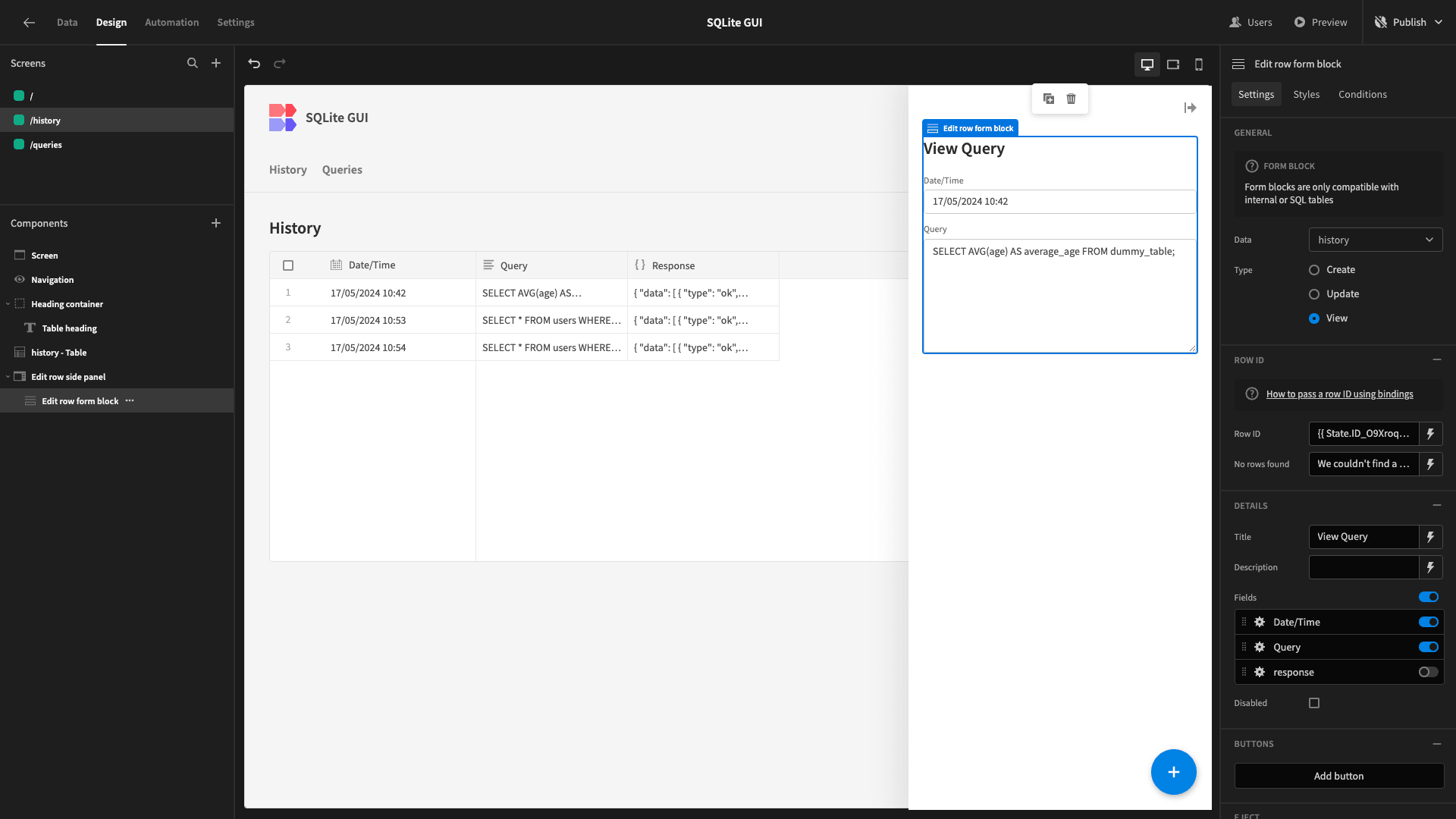Viewport: 1456px width, 819px height.
Task: Switch to the Conditions tab
Action: [1363, 94]
